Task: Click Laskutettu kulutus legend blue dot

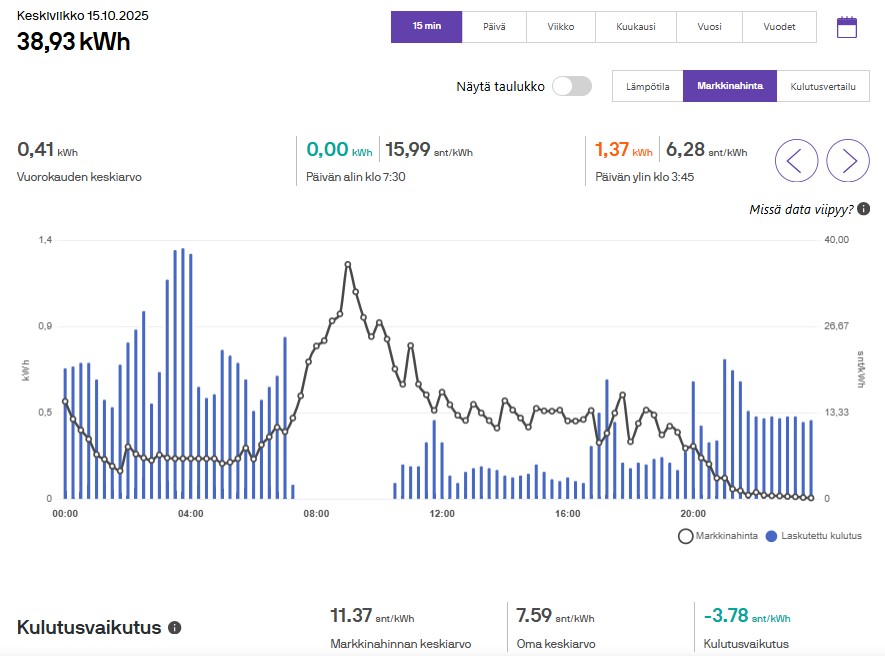Action: click(770, 536)
